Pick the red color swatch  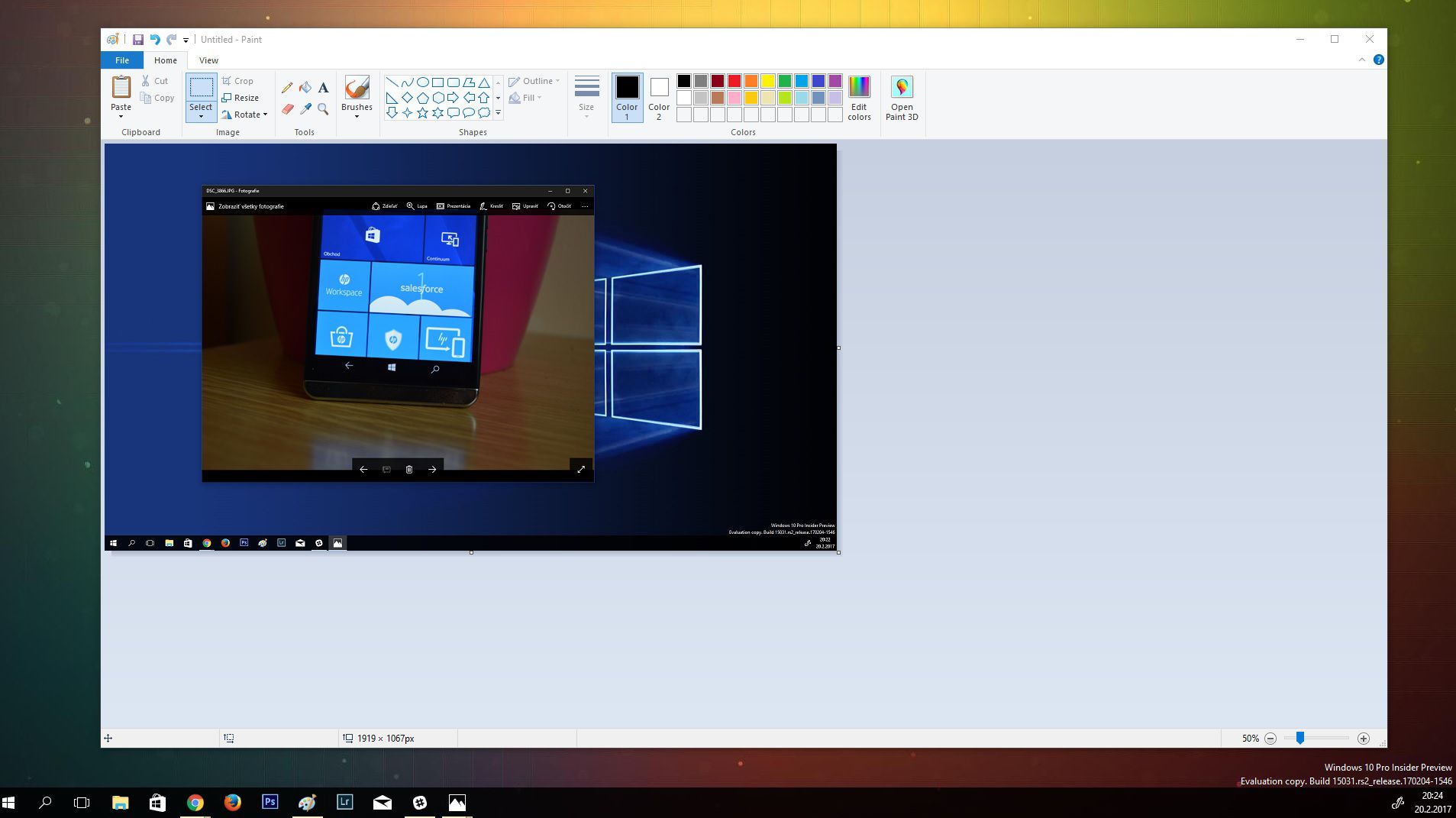coord(734,81)
